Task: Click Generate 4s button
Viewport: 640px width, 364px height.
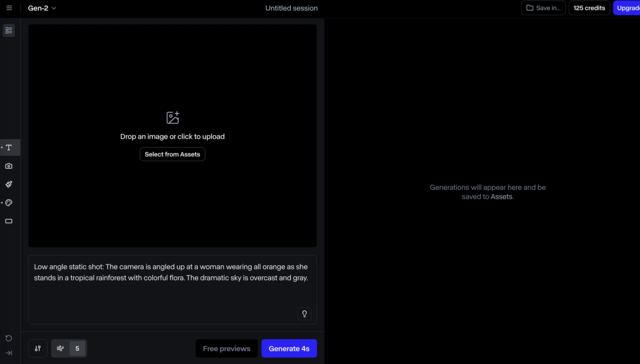Action: 289,348
